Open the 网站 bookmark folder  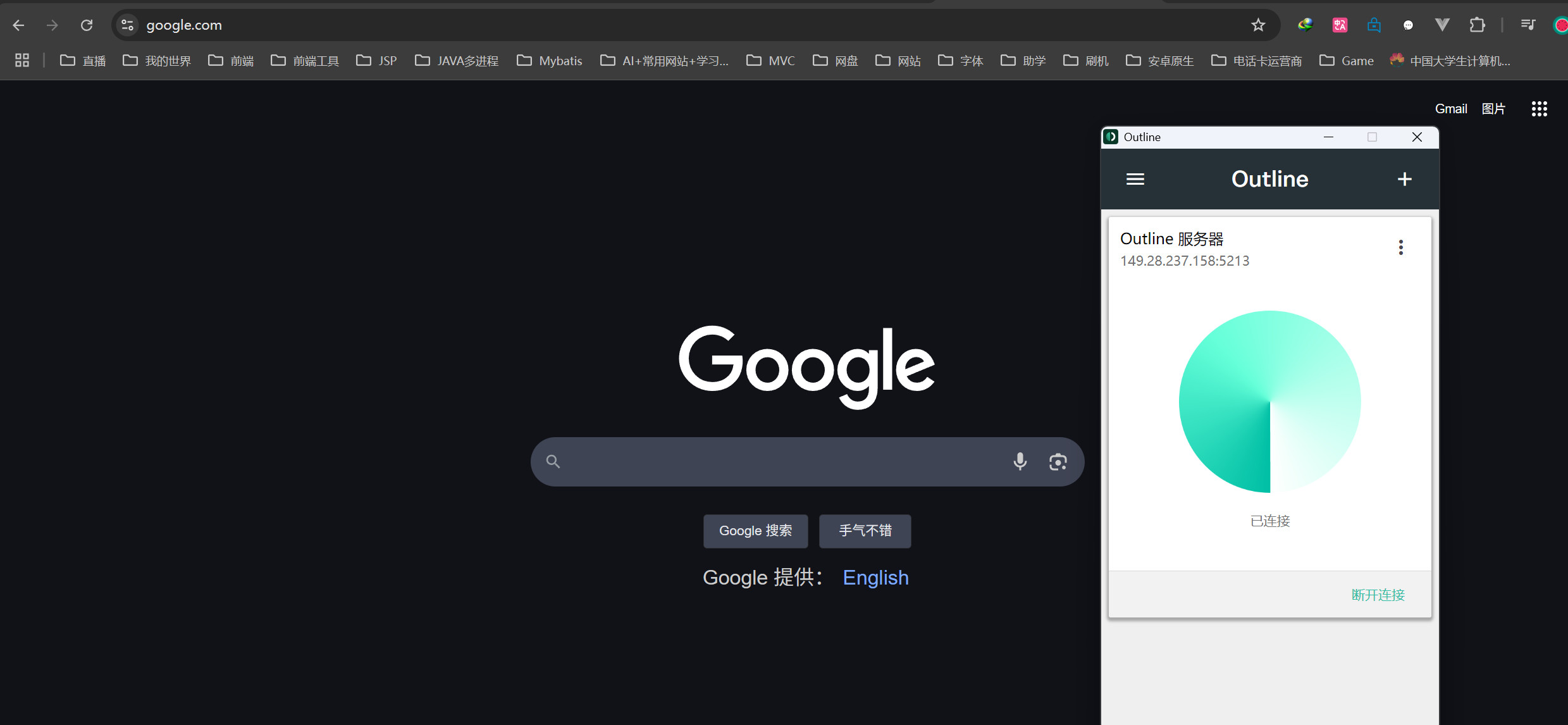coord(898,61)
